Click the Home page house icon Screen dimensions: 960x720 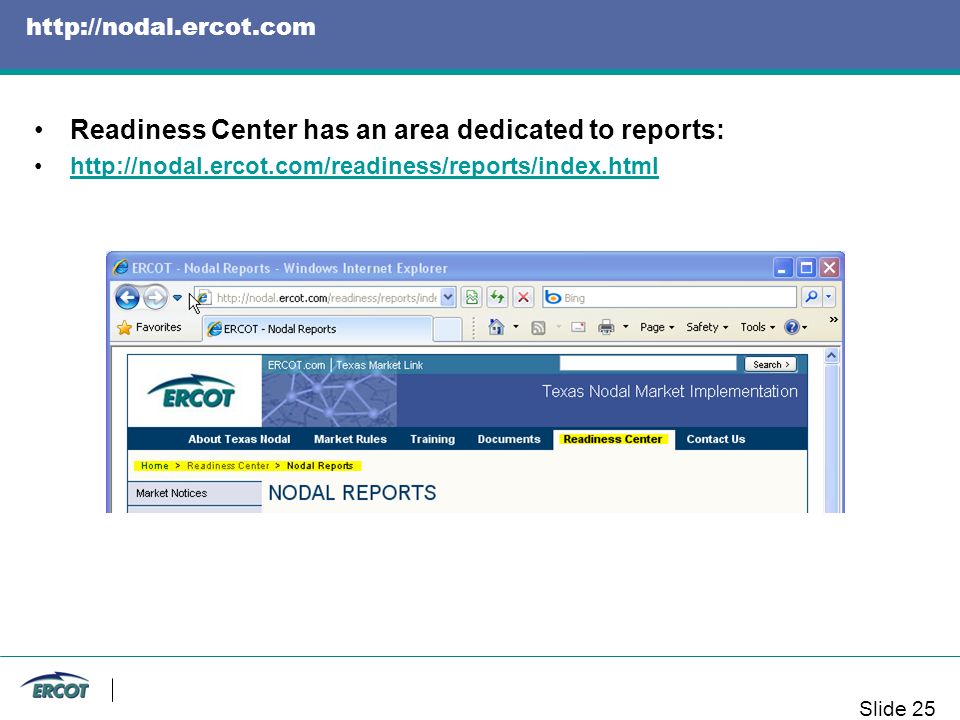(x=496, y=328)
